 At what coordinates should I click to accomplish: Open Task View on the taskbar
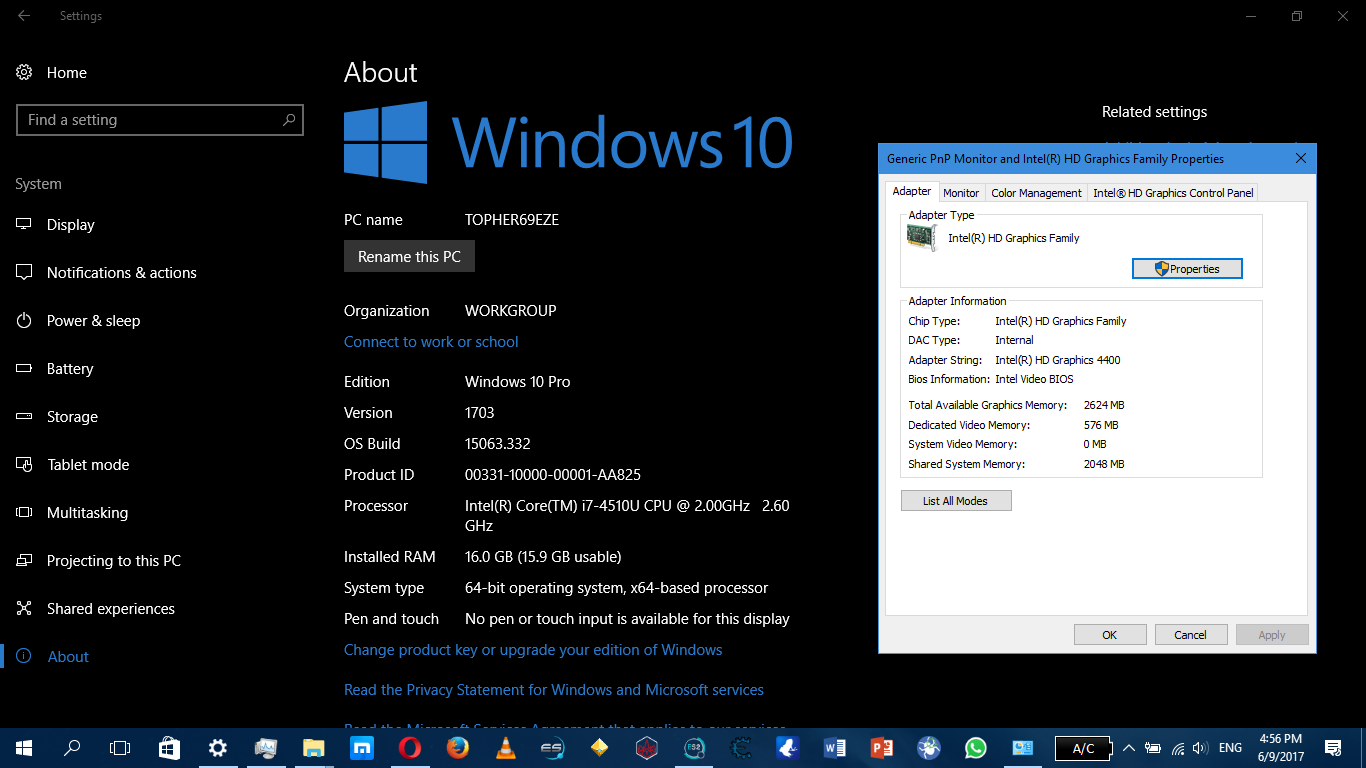tap(120, 748)
